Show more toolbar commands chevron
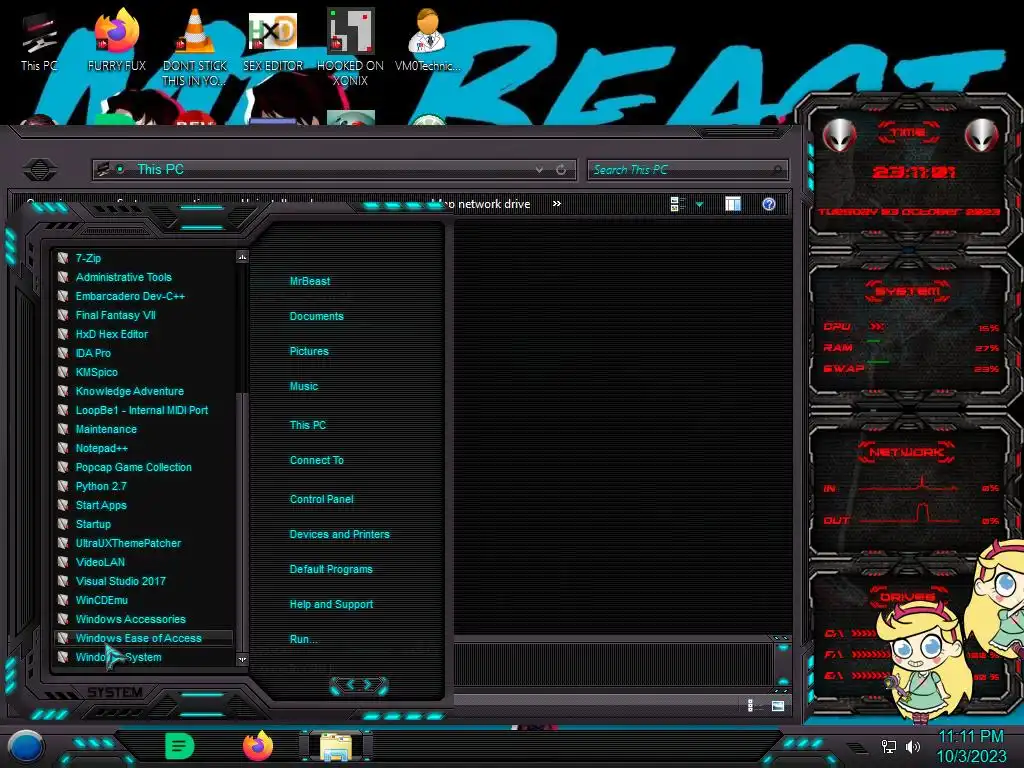1024x768 pixels. click(x=556, y=204)
